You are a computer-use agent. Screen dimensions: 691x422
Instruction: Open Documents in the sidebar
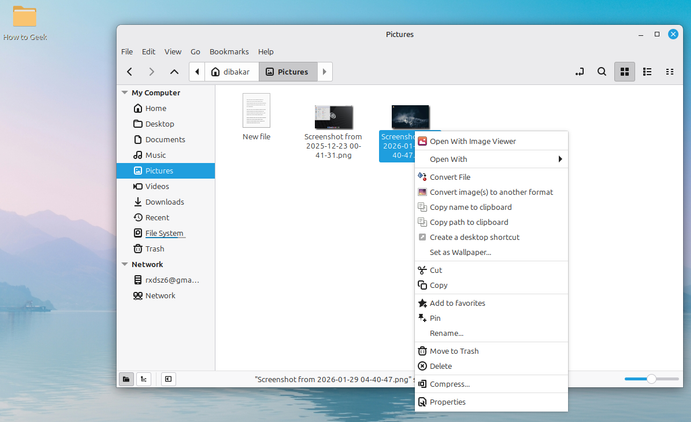click(166, 140)
